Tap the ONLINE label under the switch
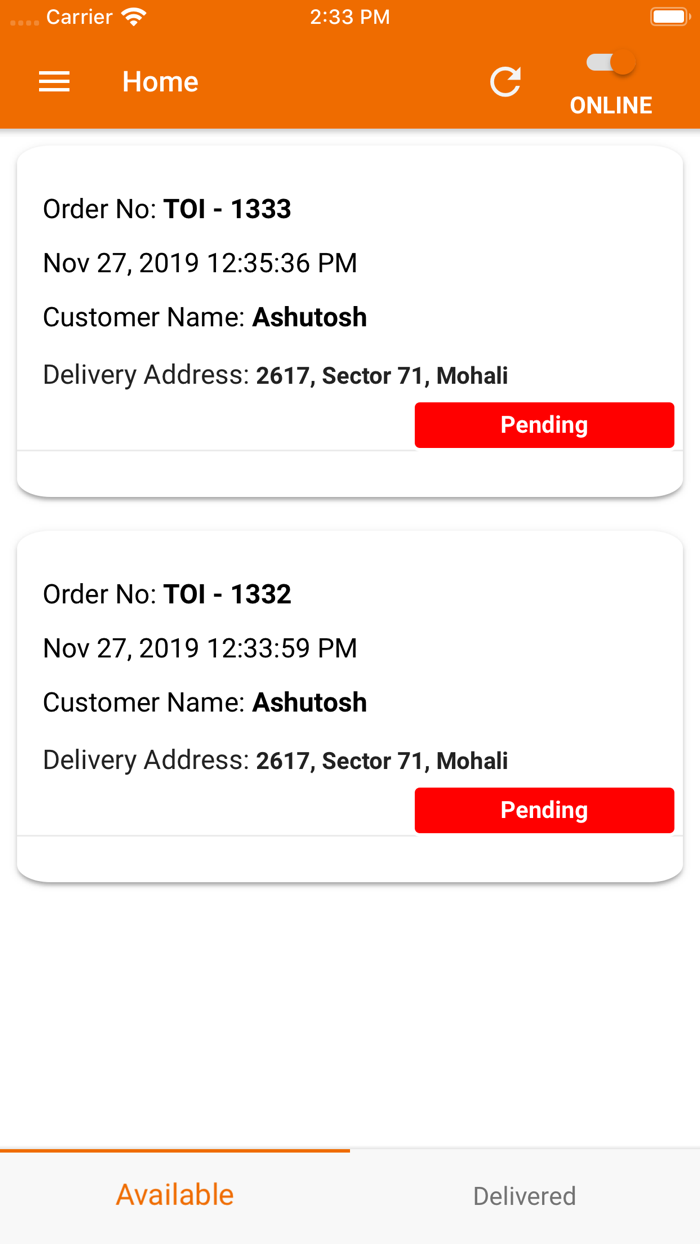700x1244 pixels. pyautogui.click(x=610, y=104)
